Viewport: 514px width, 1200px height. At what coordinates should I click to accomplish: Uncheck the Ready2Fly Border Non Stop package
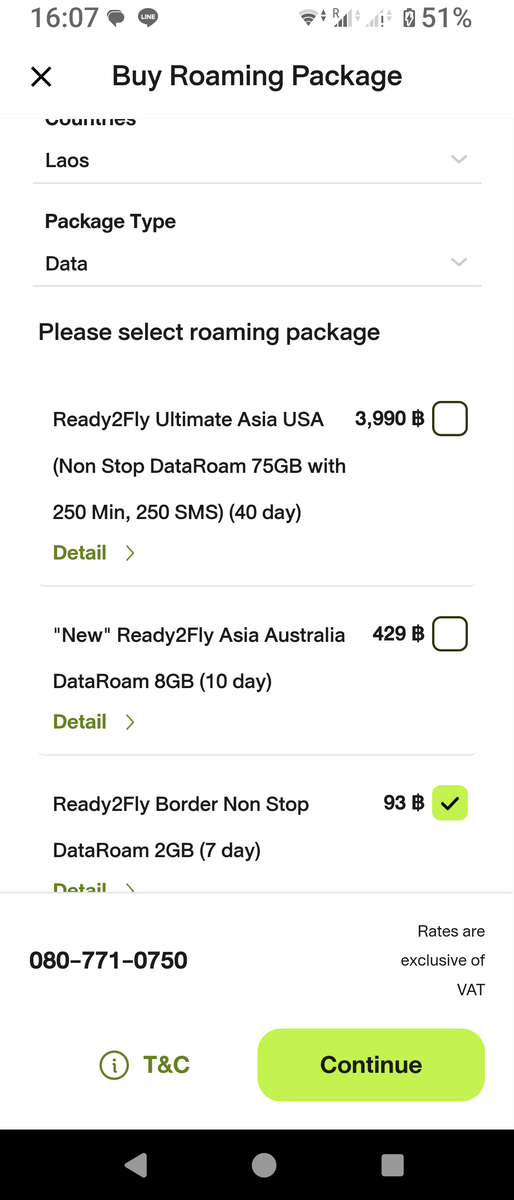[450, 803]
